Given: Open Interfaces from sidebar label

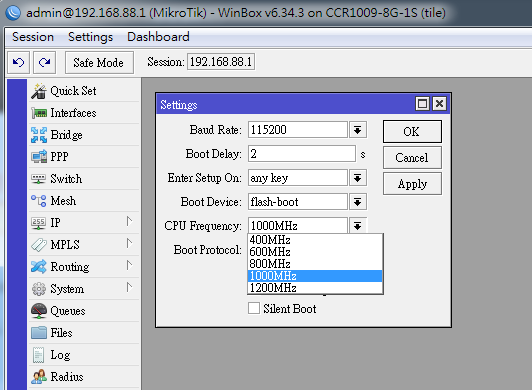Looking at the screenshot, I should point(73,113).
